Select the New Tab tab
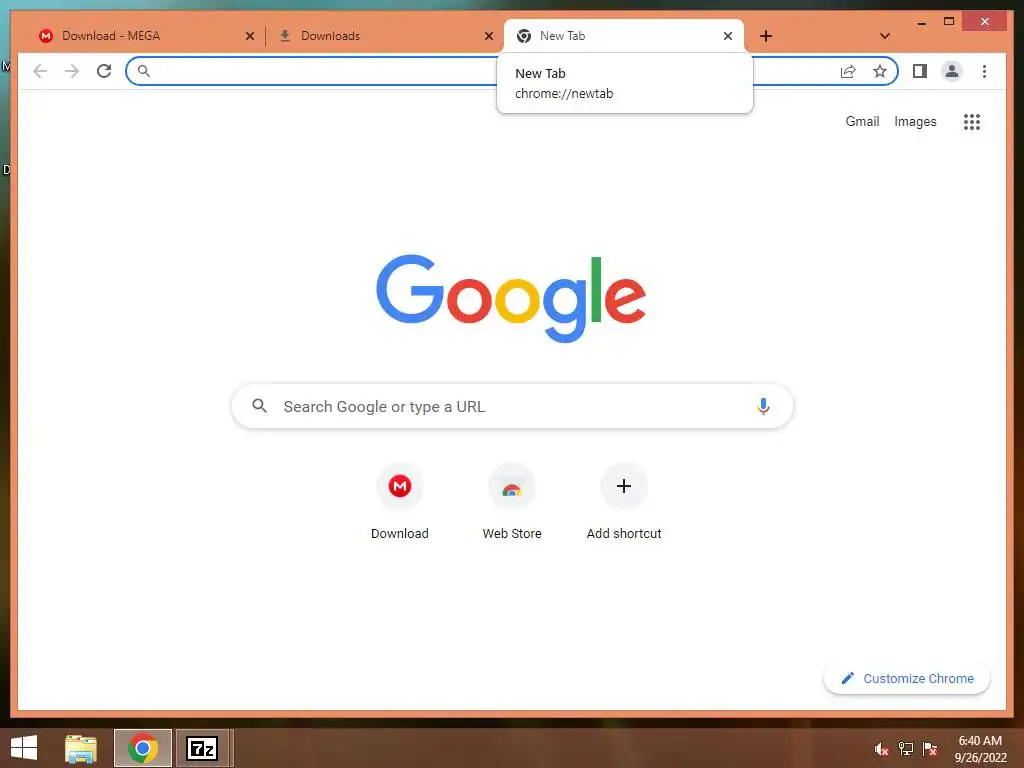Image resolution: width=1024 pixels, height=768 pixels. coord(624,36)
